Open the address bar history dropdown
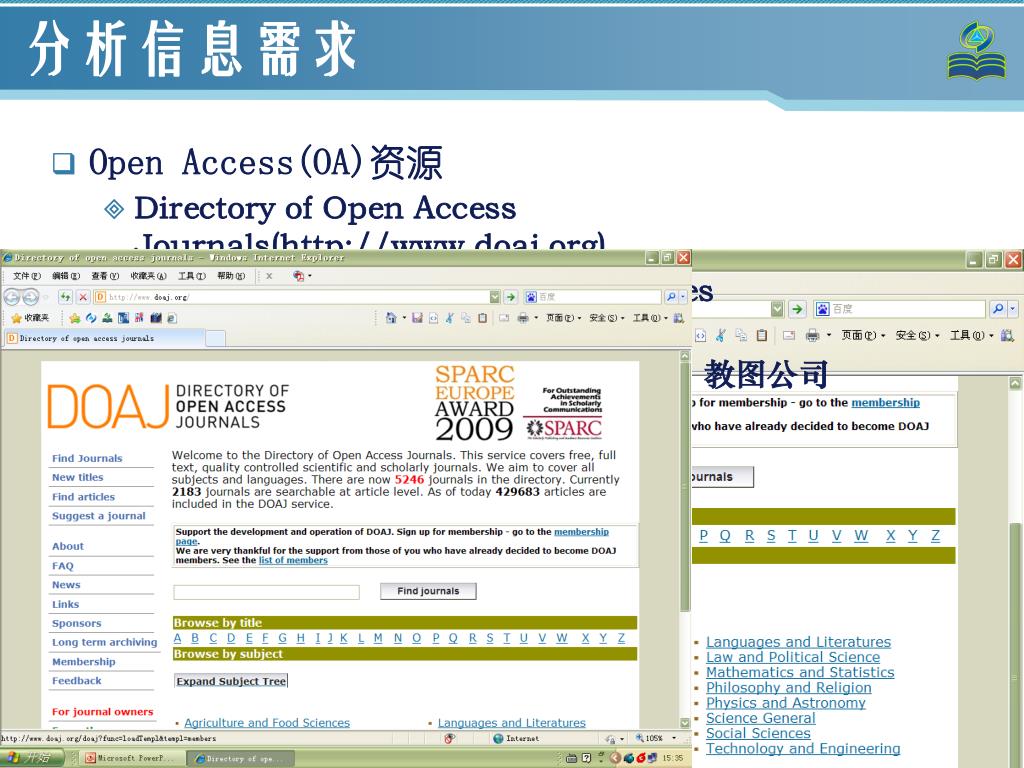The height and width of the screenshot is (768, 1024). tap(495, 297)
